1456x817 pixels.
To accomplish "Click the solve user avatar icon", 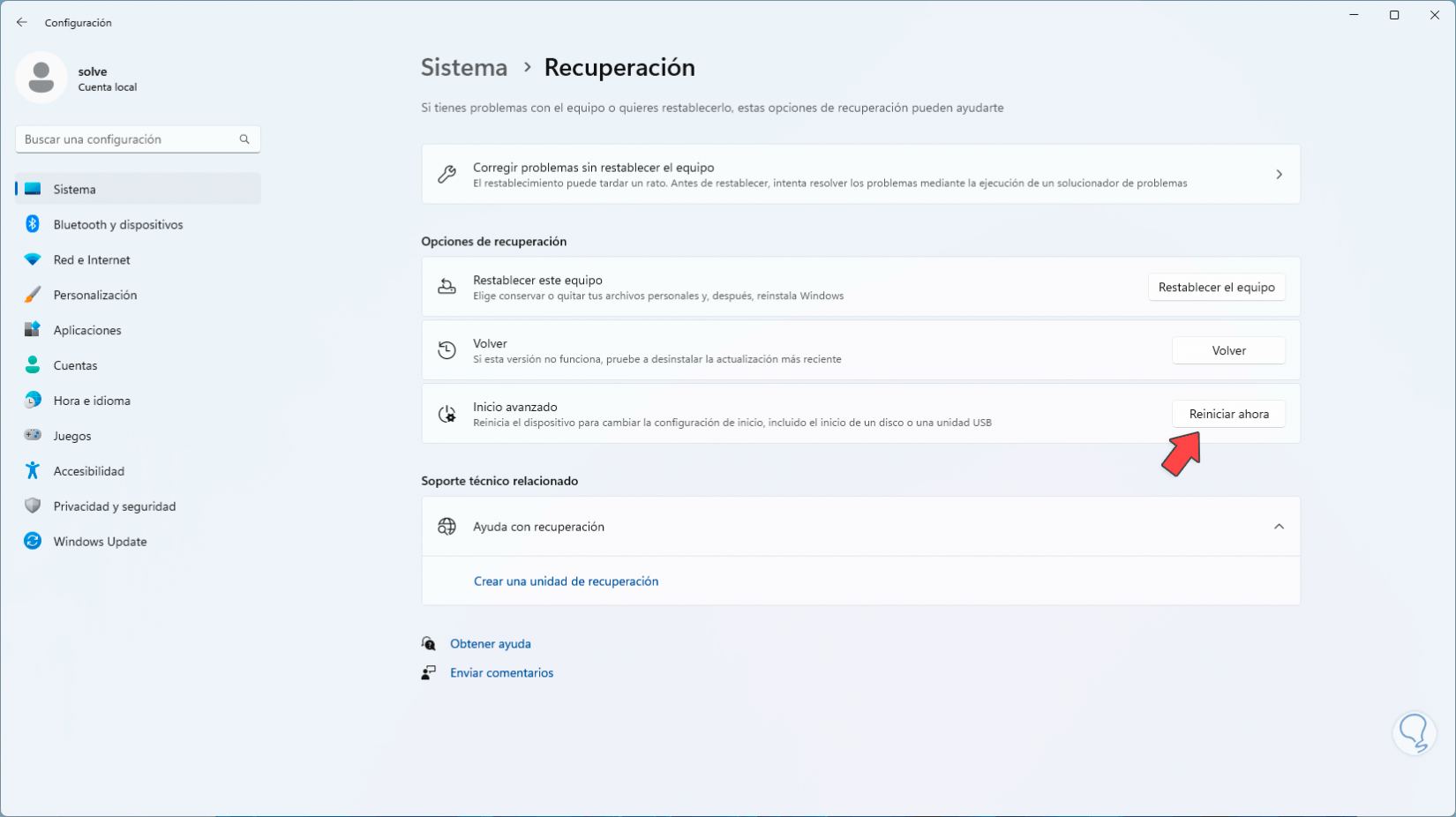I will pyautogui.click(x=41, y=78).
